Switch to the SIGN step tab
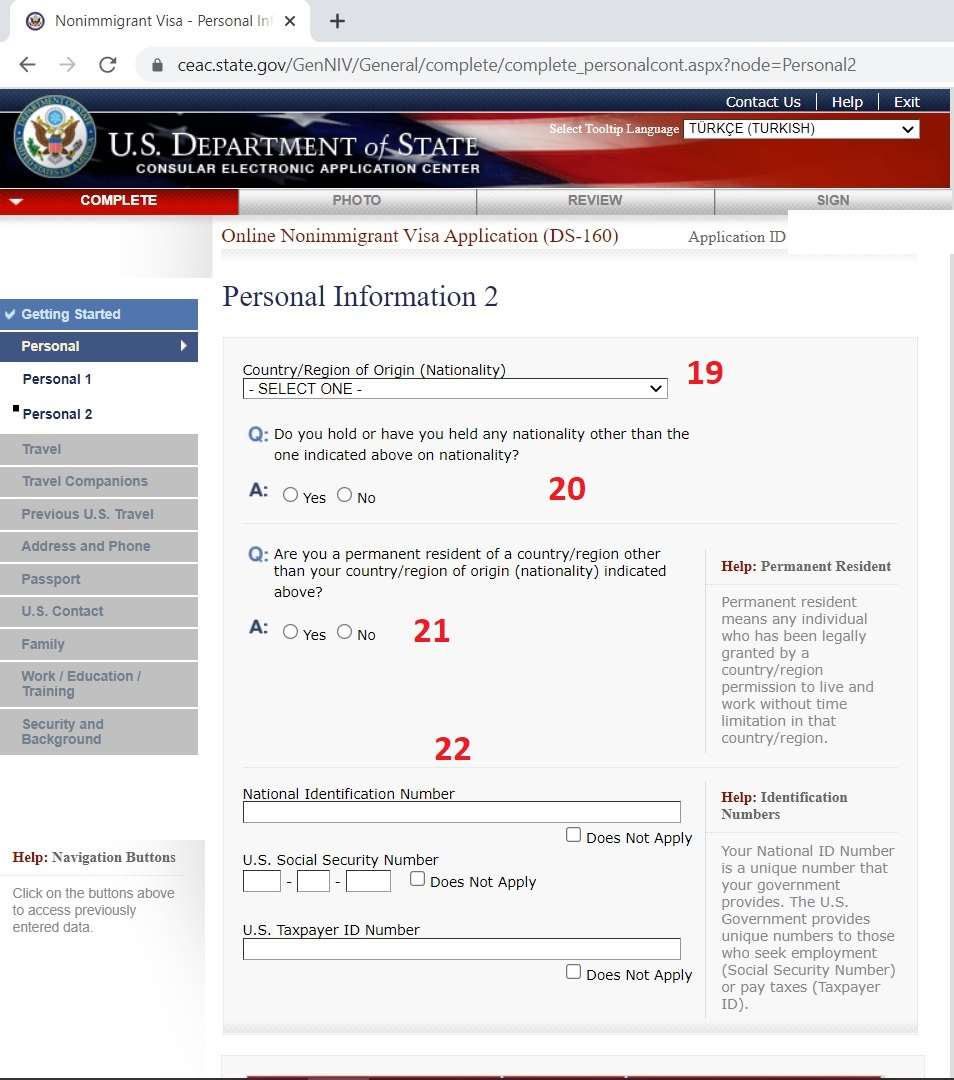 click(833, 200)
